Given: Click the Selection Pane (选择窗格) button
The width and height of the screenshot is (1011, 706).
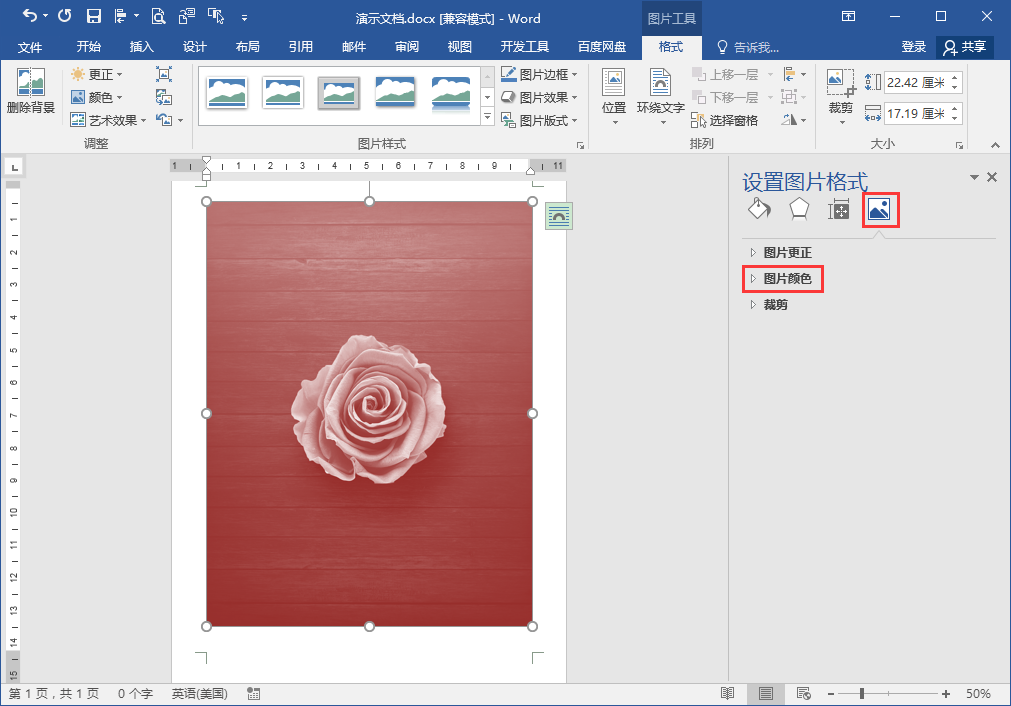Looking at the screenshot, I should (724, 120).
